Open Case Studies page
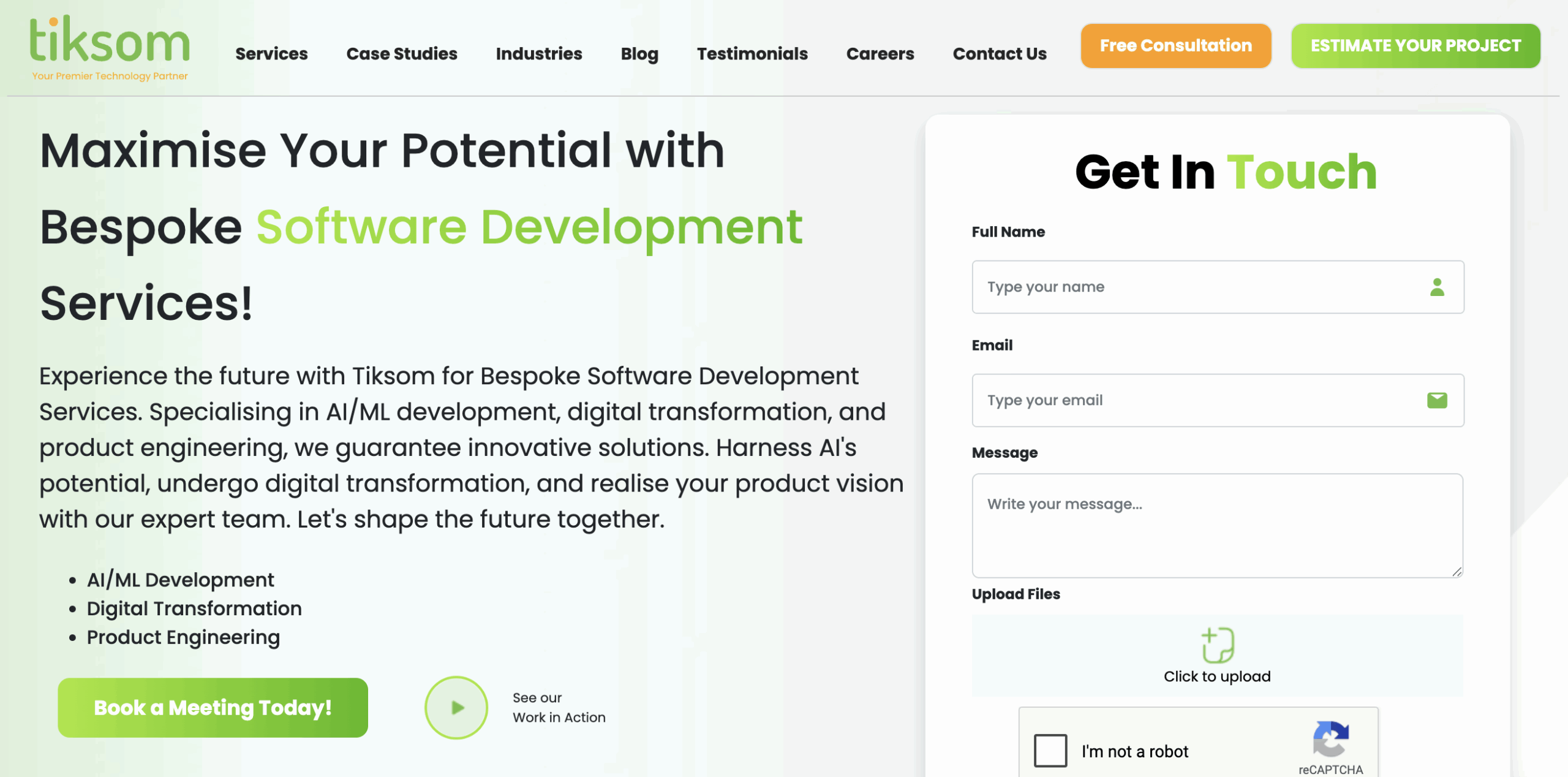This screenshot has height=777, width=1568. pyautogui.click(x=402, y=54)
